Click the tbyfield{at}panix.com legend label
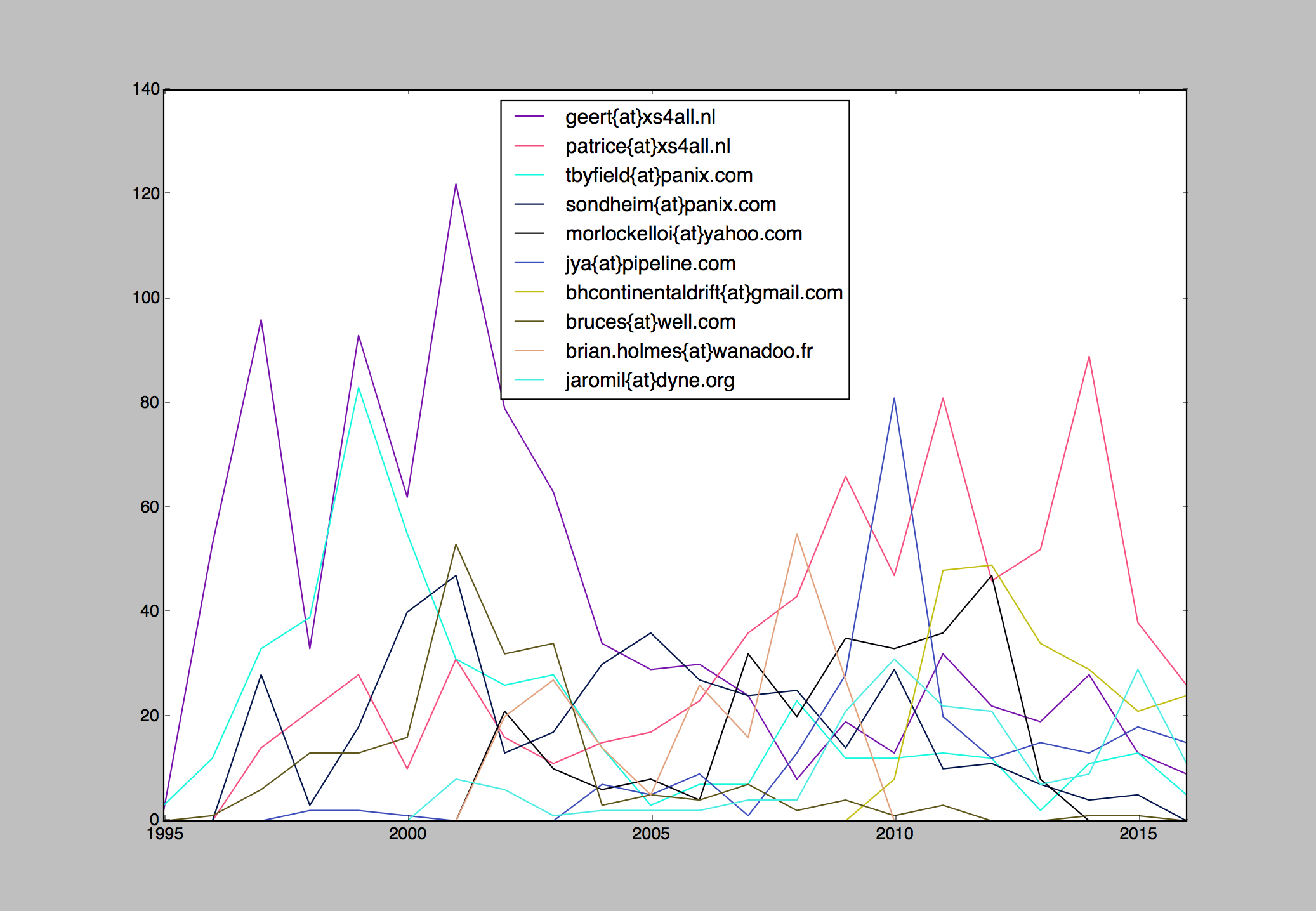Screen dimensions: 1316x911 [658, 176]
